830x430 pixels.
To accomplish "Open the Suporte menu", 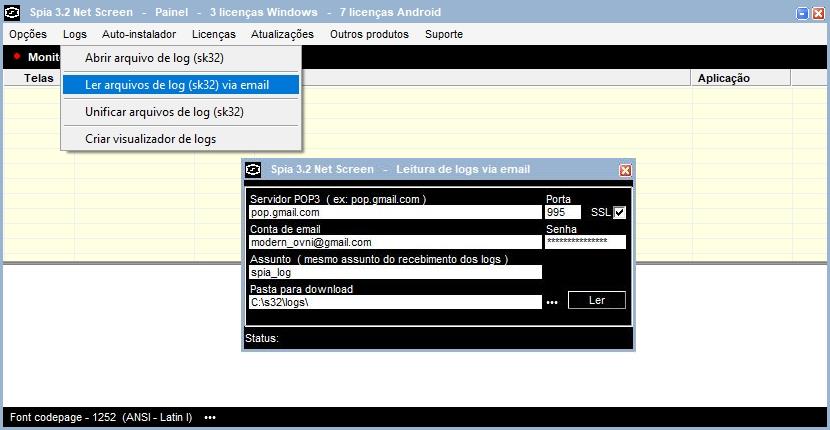I will (x=444, y=34).
